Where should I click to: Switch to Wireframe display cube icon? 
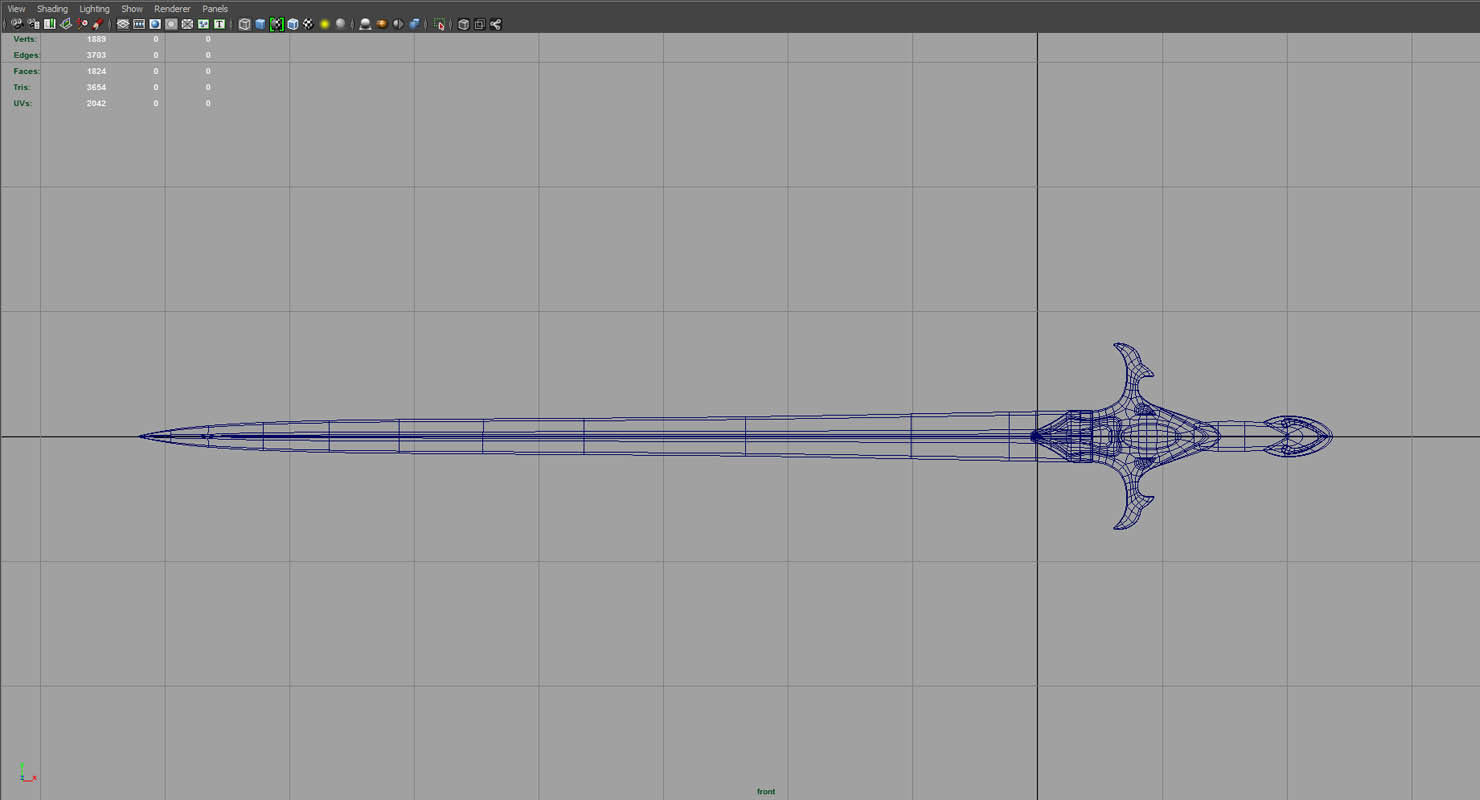point(244,24)
